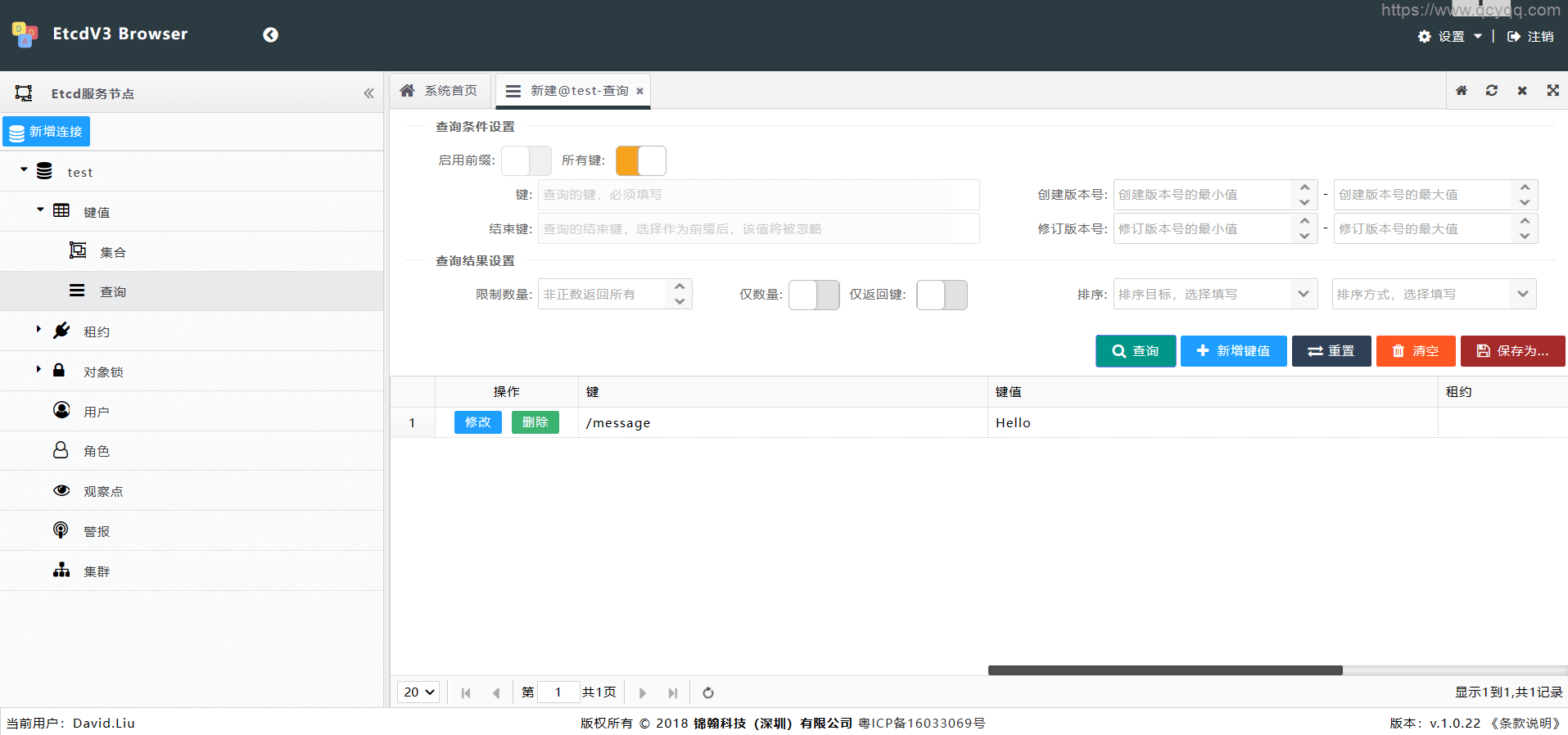Close the 新建@test-查询 tab
The image size is (1568, 735).
pos(639,91)
